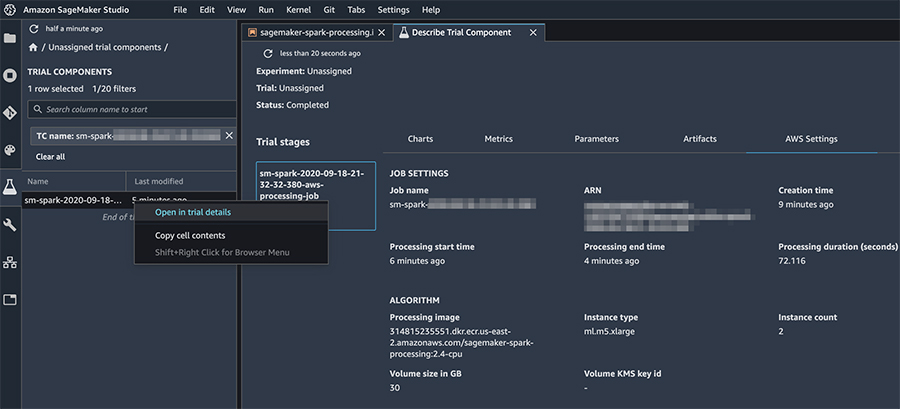Click the Unassigned trial components breadcrumb link
Viewport: 900px width, 409px height.
pos(104,47)
